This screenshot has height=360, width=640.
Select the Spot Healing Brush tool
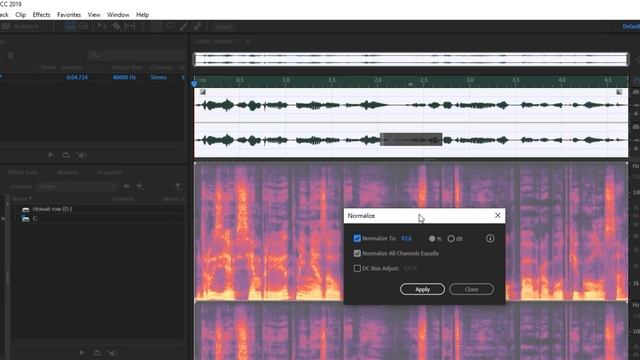(x=197, y=27)
